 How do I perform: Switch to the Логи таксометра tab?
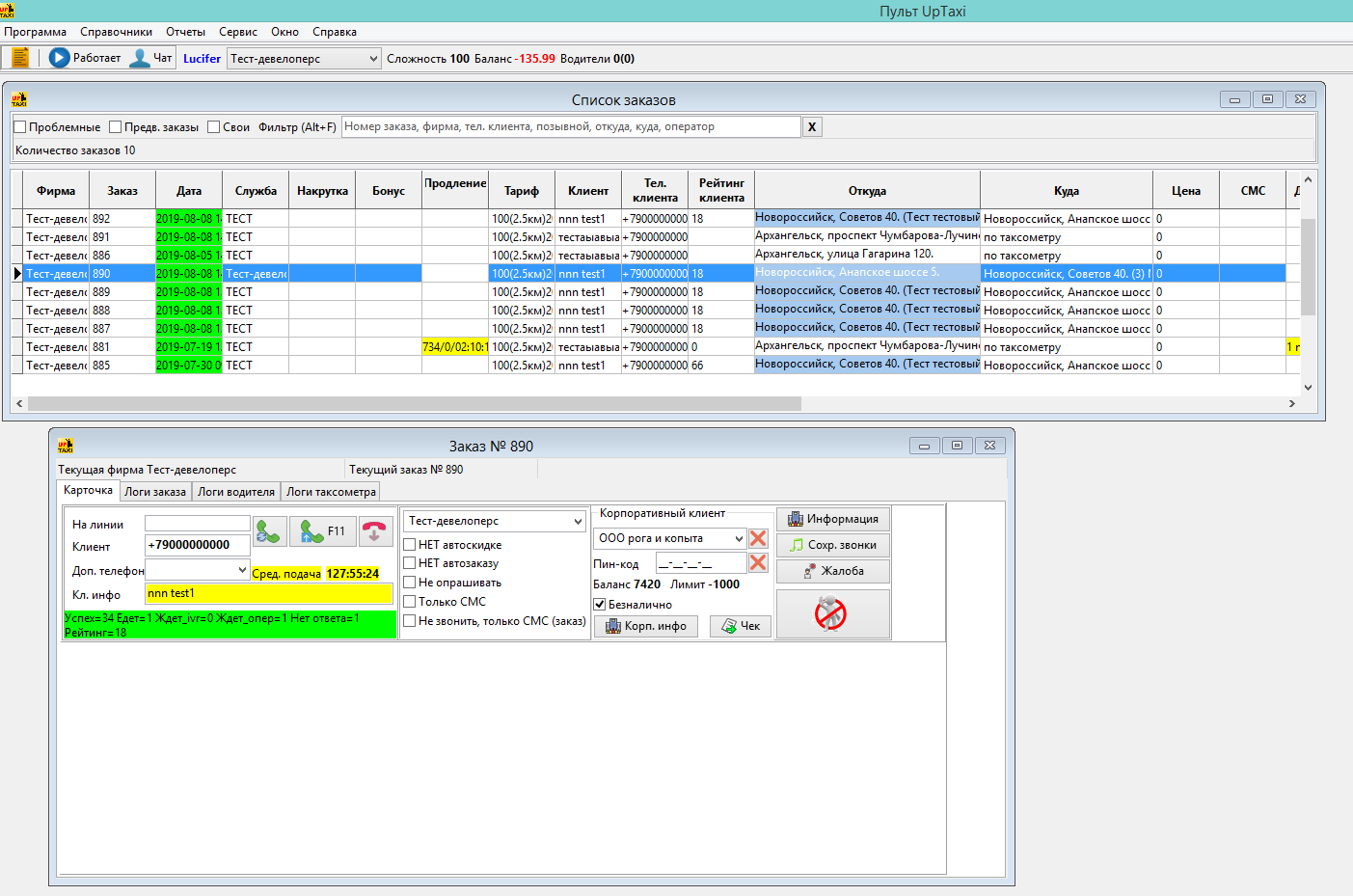tap(331, 492)
